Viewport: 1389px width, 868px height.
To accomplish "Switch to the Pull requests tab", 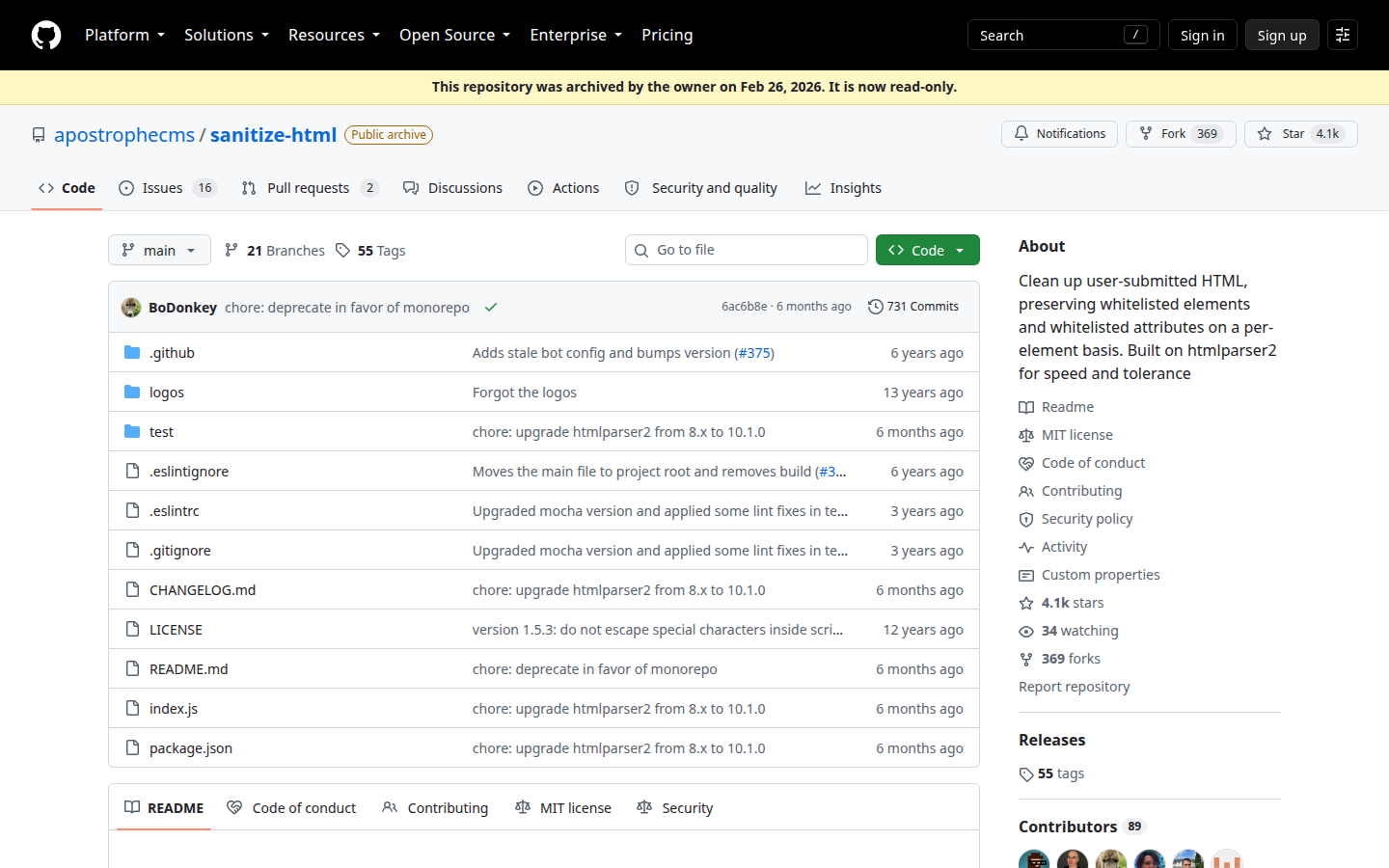I will click(311, 188).
